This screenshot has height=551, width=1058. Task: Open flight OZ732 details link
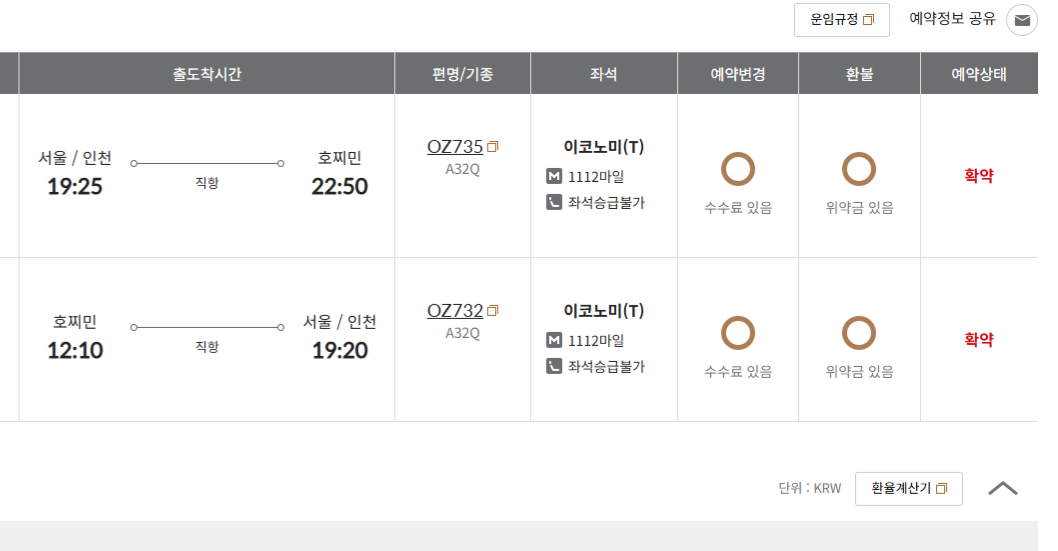pos(455,311)
